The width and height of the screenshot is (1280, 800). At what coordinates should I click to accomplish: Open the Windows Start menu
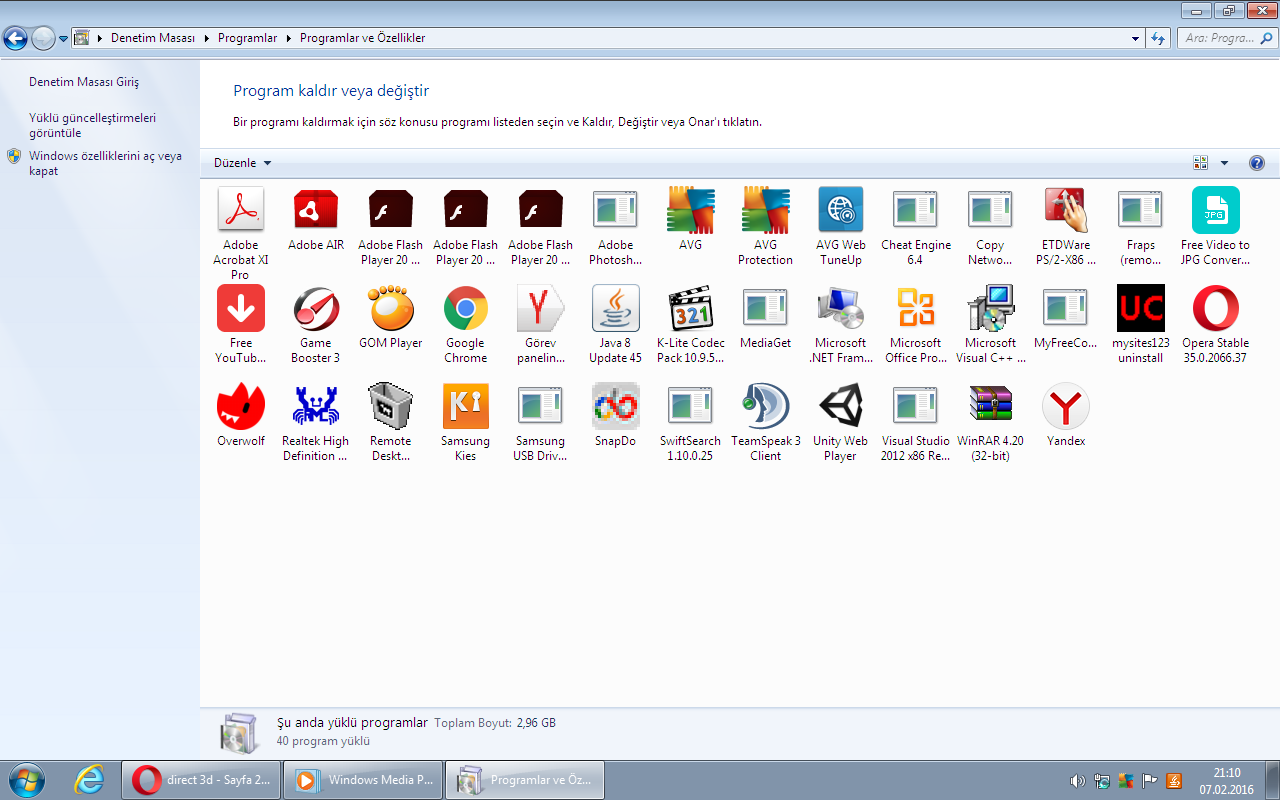[x=26, y=780]
